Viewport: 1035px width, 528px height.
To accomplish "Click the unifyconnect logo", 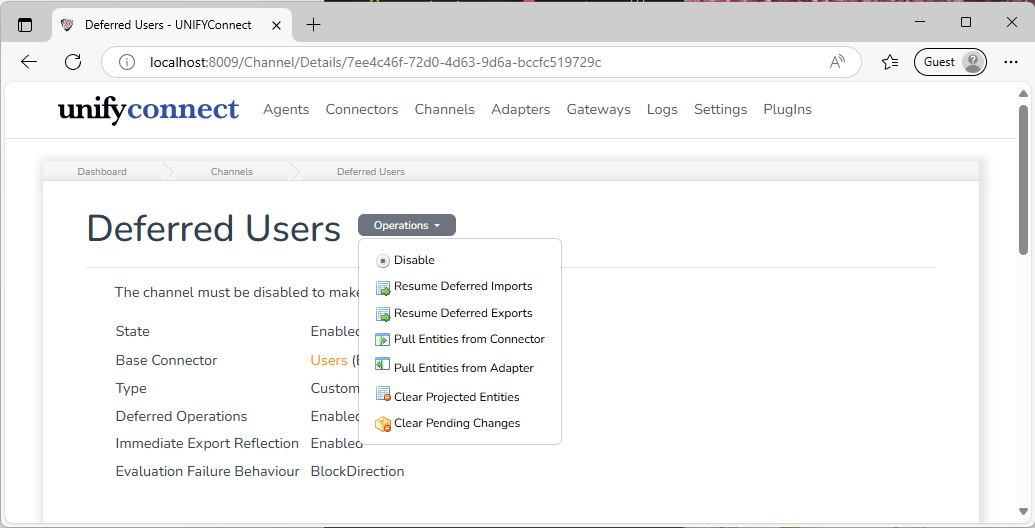I will pos(149,110).
